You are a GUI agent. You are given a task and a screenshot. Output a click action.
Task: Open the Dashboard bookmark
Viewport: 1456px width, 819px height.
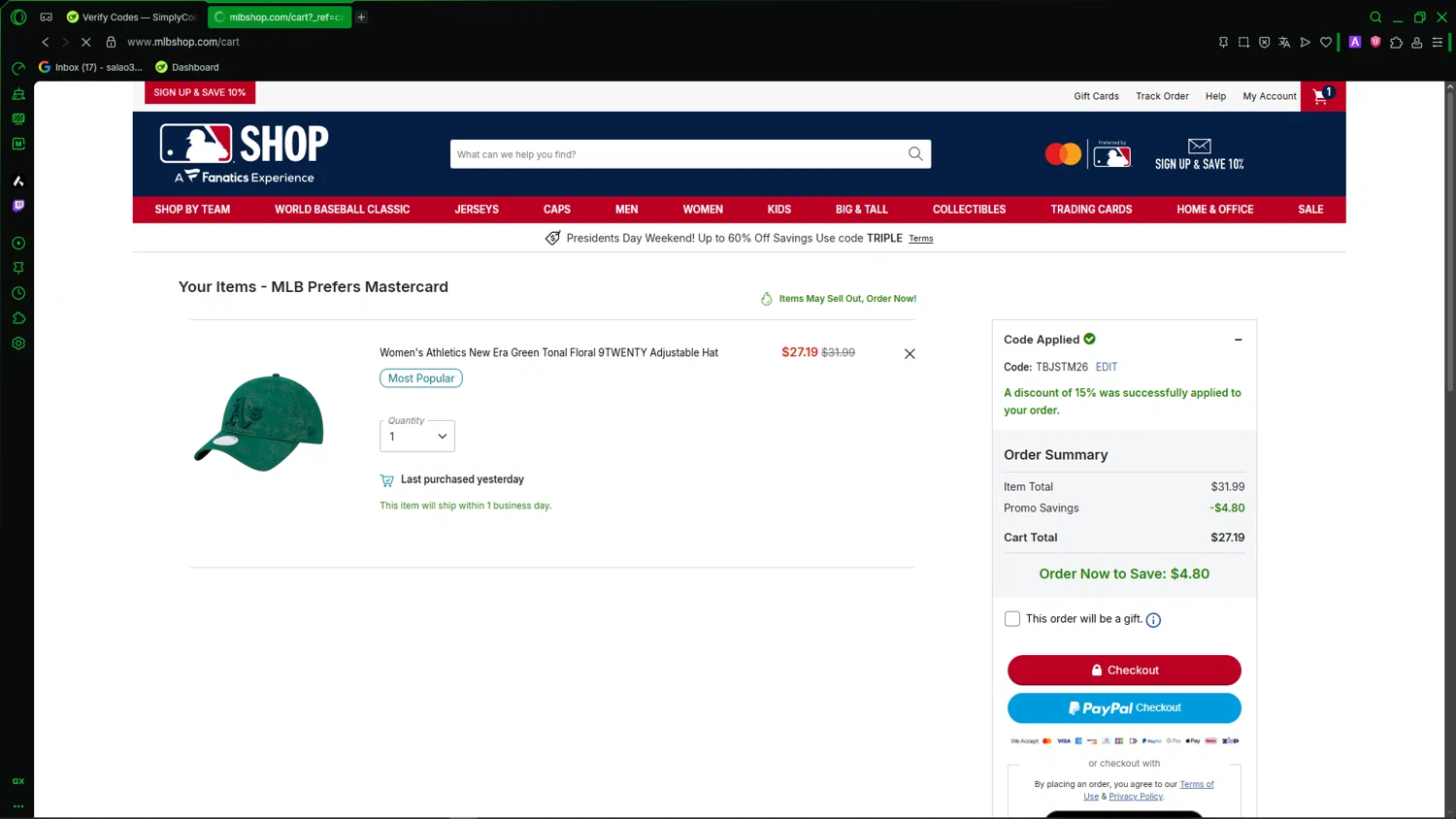click(187, 67)
